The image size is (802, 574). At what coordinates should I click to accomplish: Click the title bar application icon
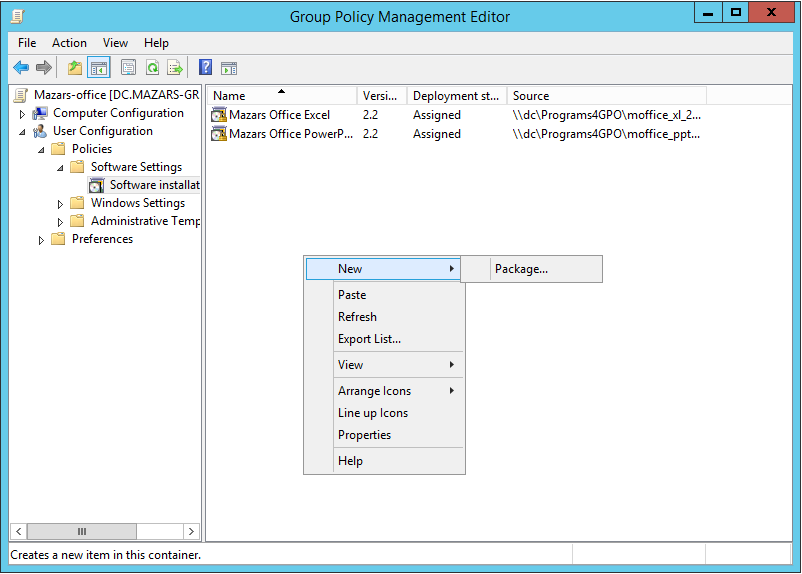click(17, 16)
